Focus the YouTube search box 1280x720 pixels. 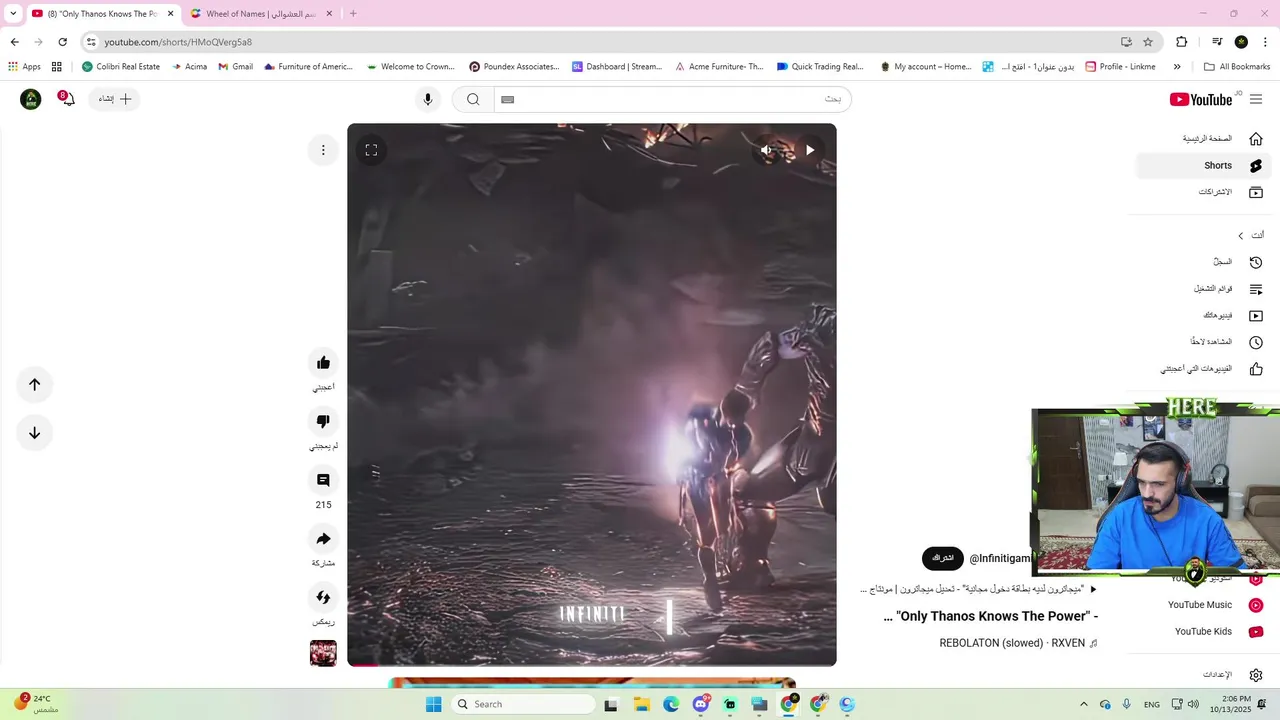click(672, 99)
